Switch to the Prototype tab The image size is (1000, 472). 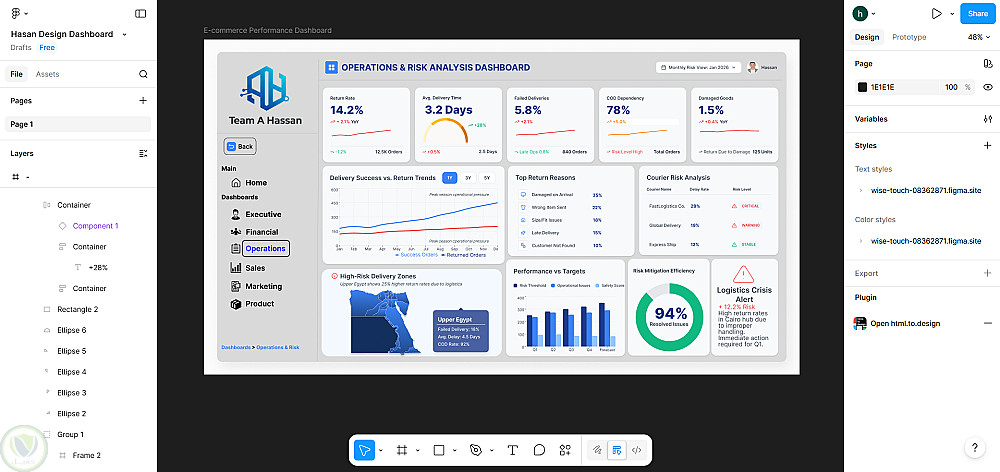[x=909, y=37]
